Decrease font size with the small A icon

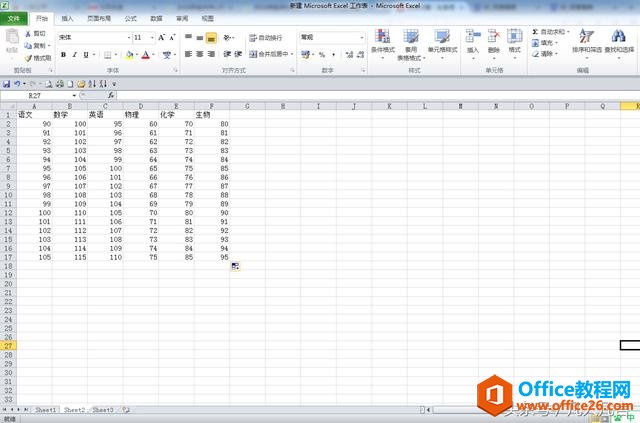click(172, 38)
